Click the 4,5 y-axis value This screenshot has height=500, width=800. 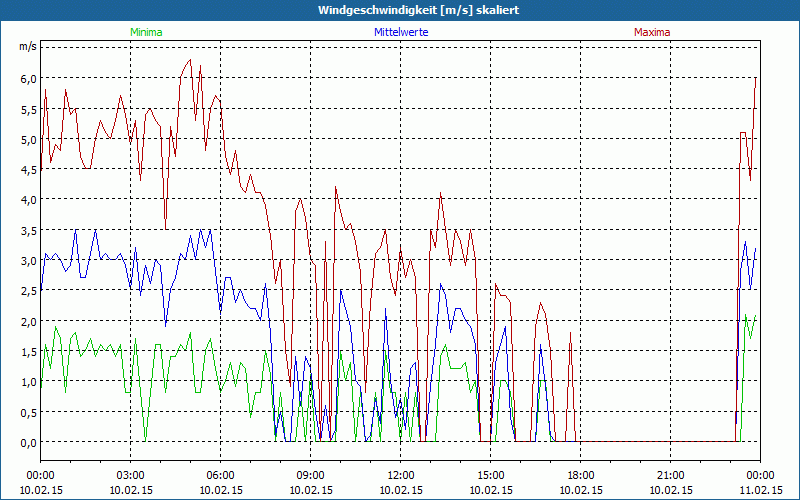[28, 169]
